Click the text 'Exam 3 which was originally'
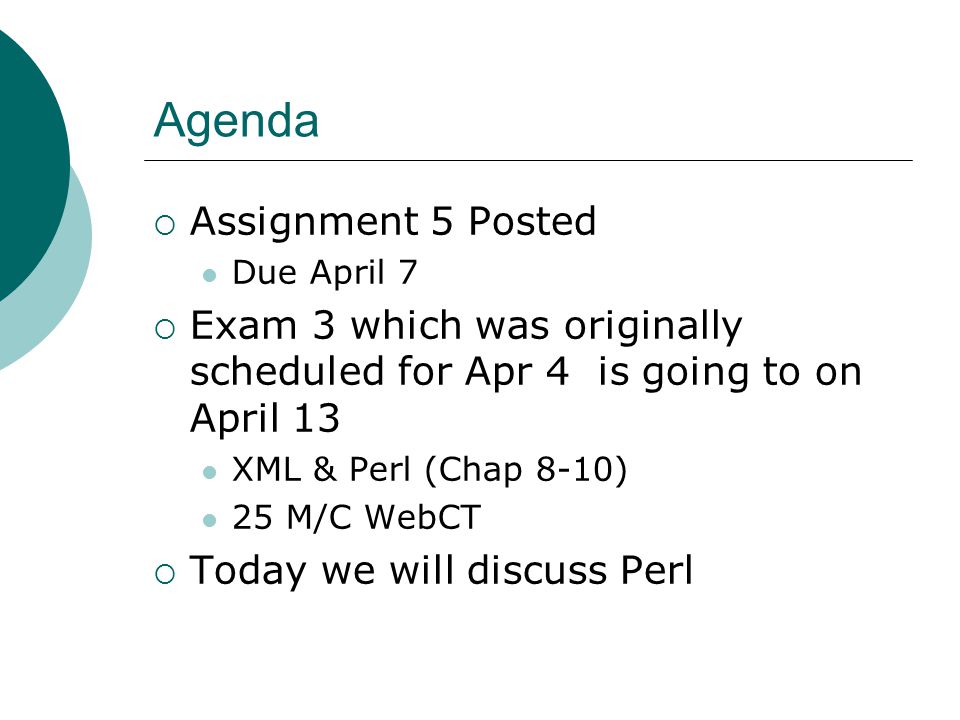The height and width of the screenshot is (720, 960). point(466,326)
